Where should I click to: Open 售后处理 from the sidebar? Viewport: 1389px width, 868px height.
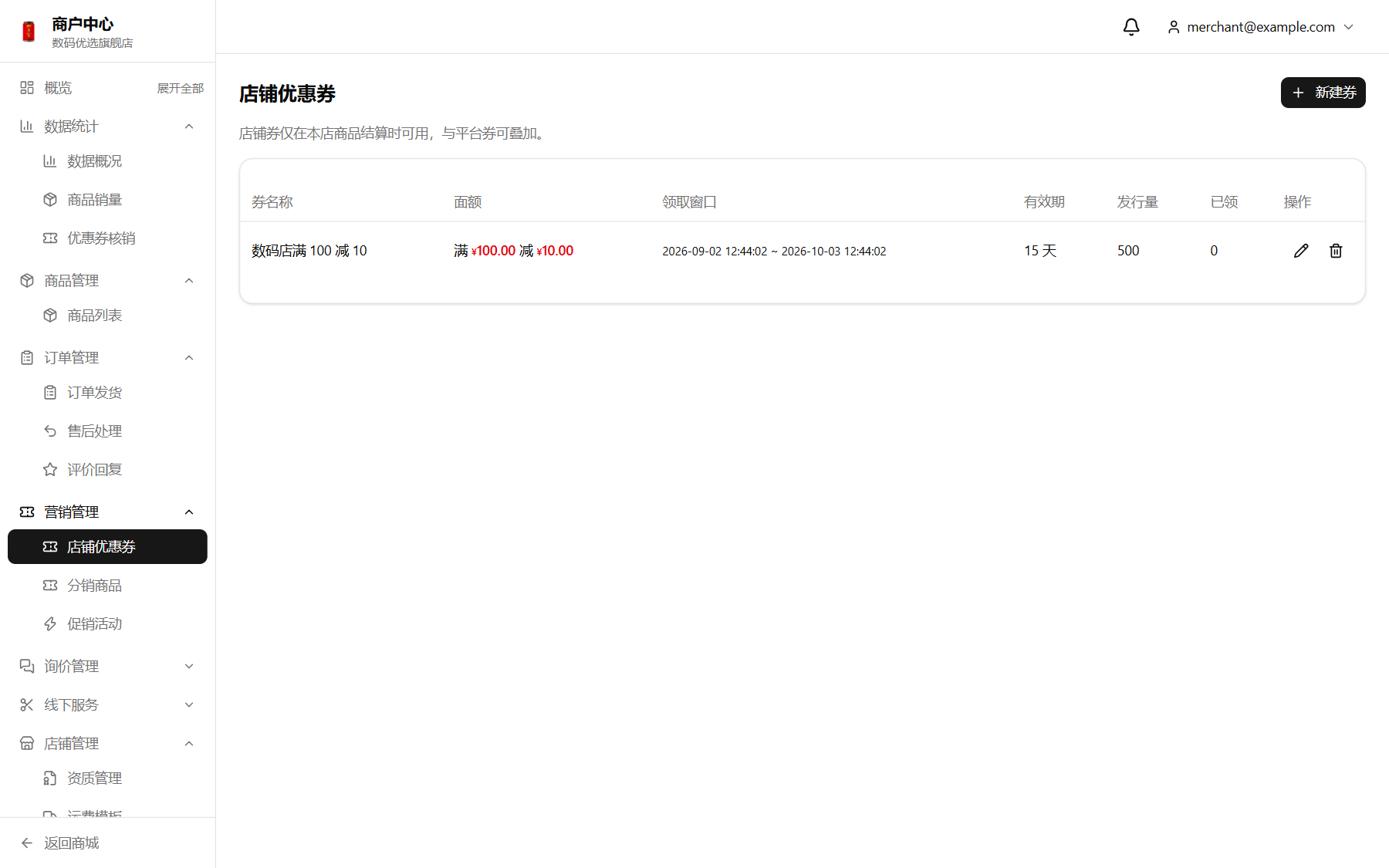[x=107, y=431]
